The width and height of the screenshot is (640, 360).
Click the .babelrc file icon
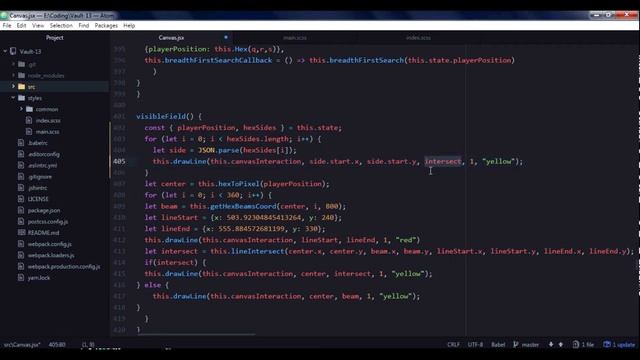coord(21,143)
